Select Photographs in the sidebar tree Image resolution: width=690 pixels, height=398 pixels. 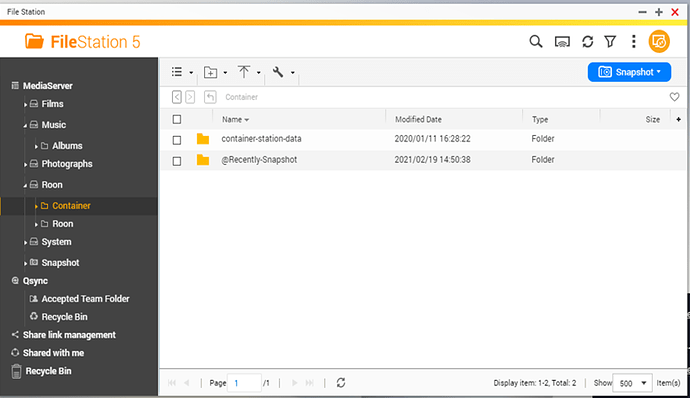point(67,164)
